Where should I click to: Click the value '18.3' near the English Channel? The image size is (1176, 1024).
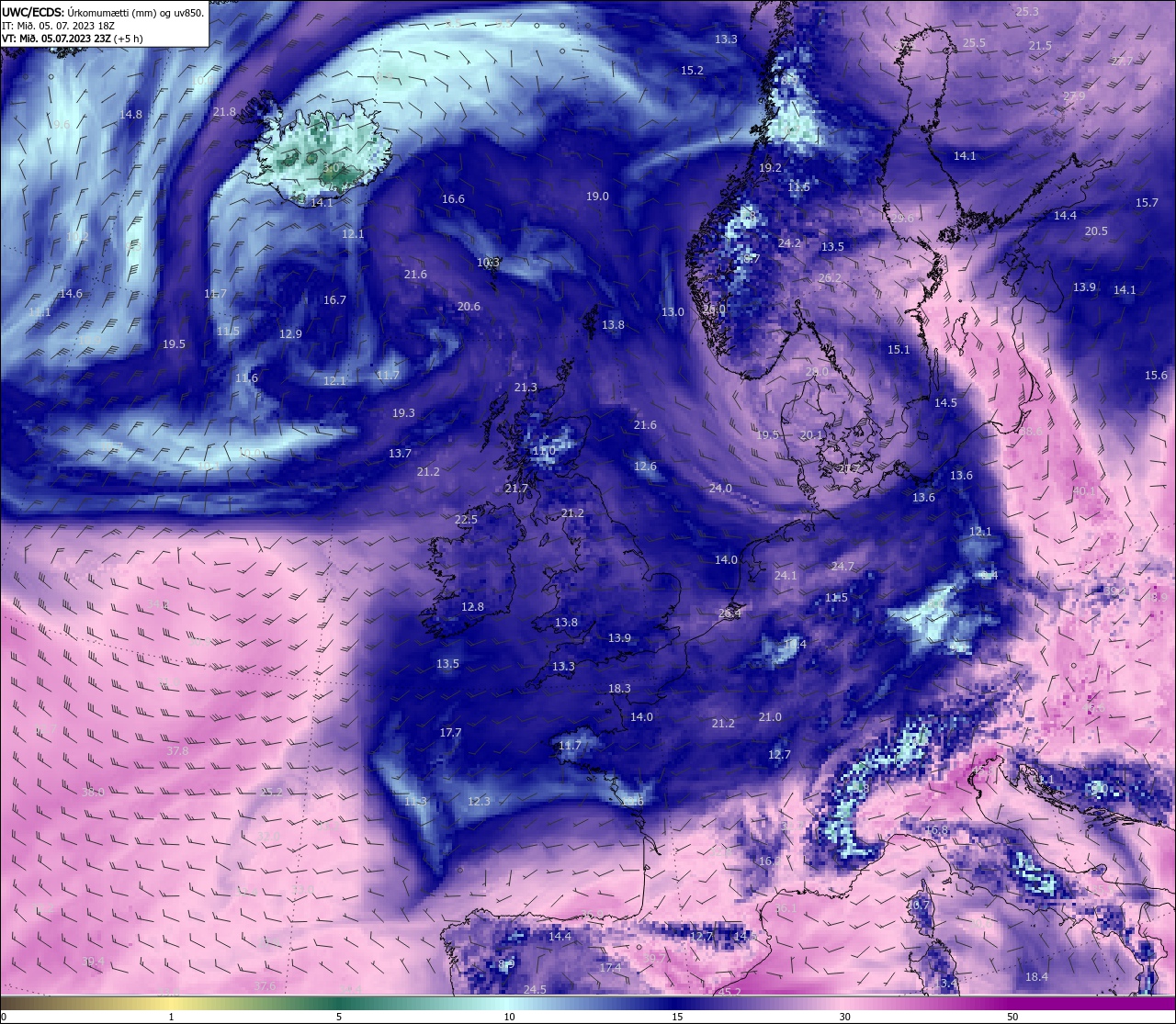[x=619, y=689]
